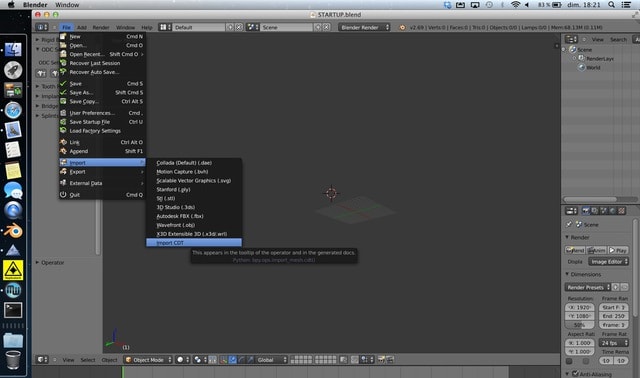Open the Render Presets button

tap(587, 287)
